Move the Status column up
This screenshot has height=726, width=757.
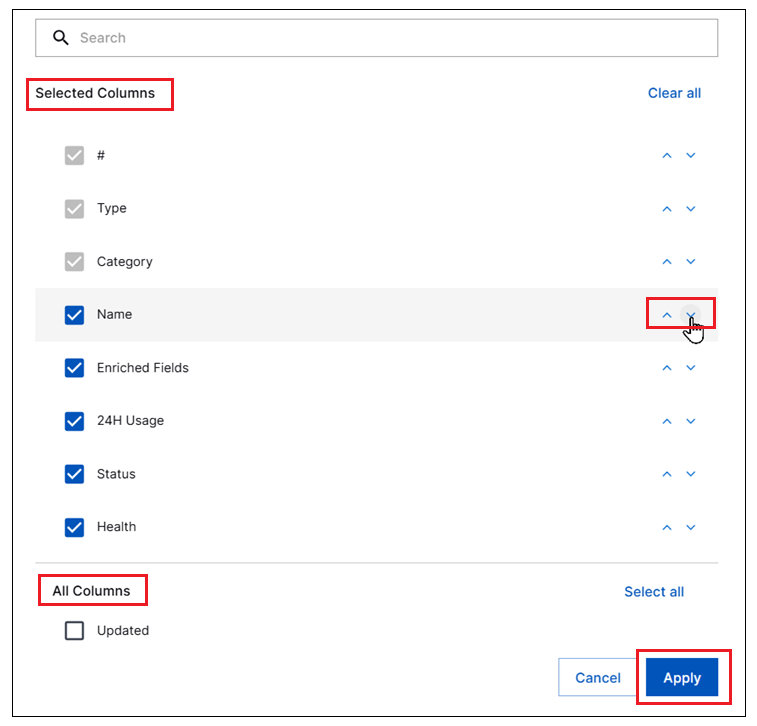click(667, 474)
